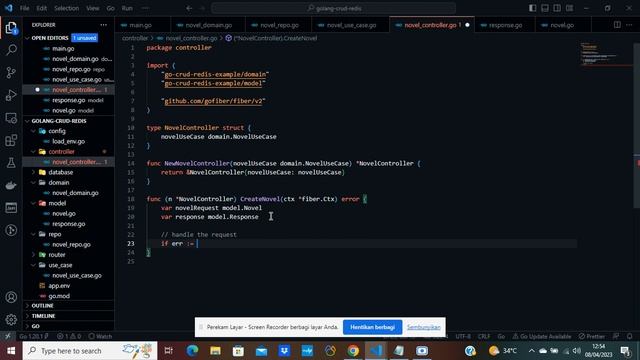Toggle the primary side bar layout icon
This screenshot has height=360, width=640.
coord(533,8)
